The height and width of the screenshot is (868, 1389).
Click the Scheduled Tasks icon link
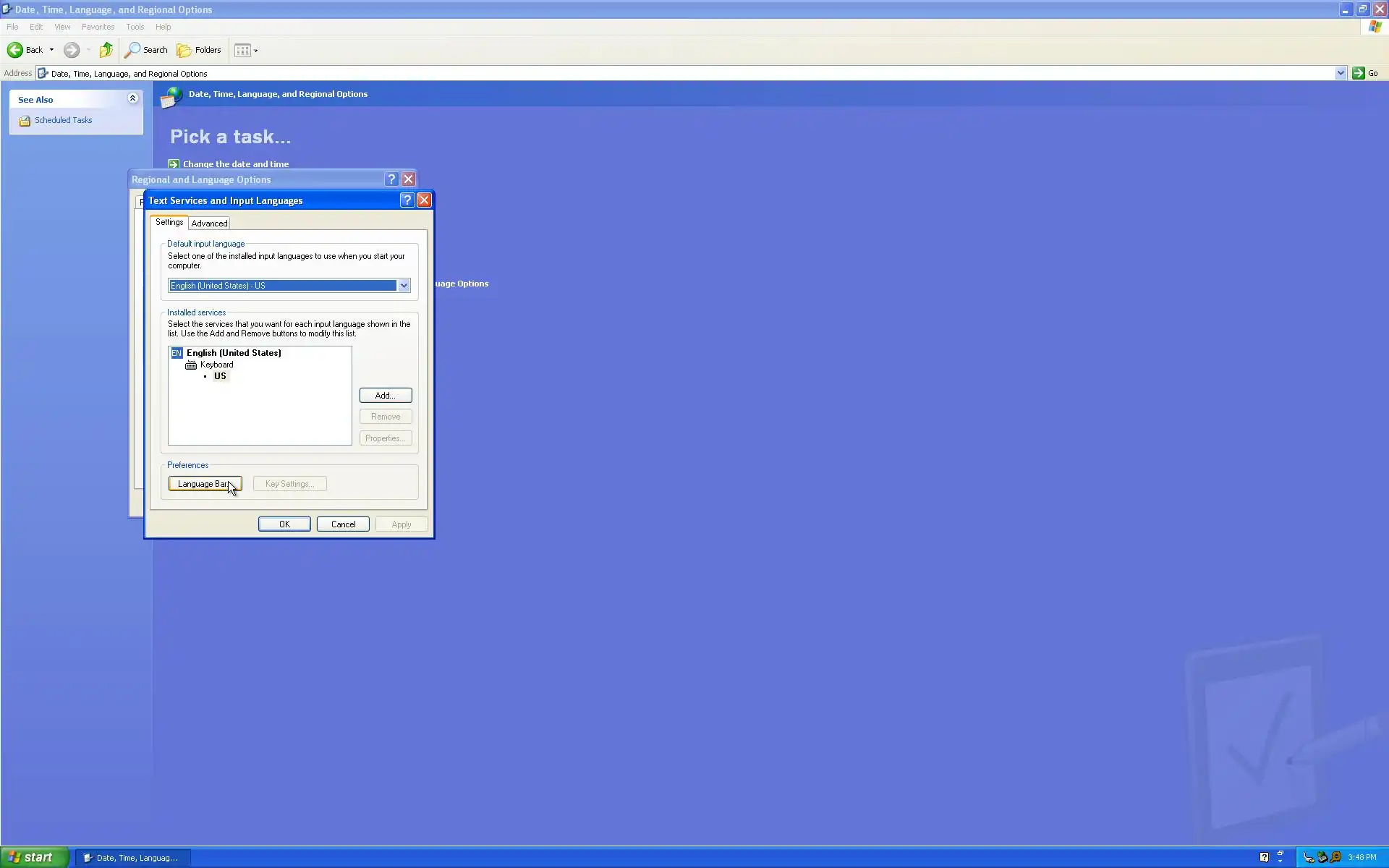click(25, 121)
